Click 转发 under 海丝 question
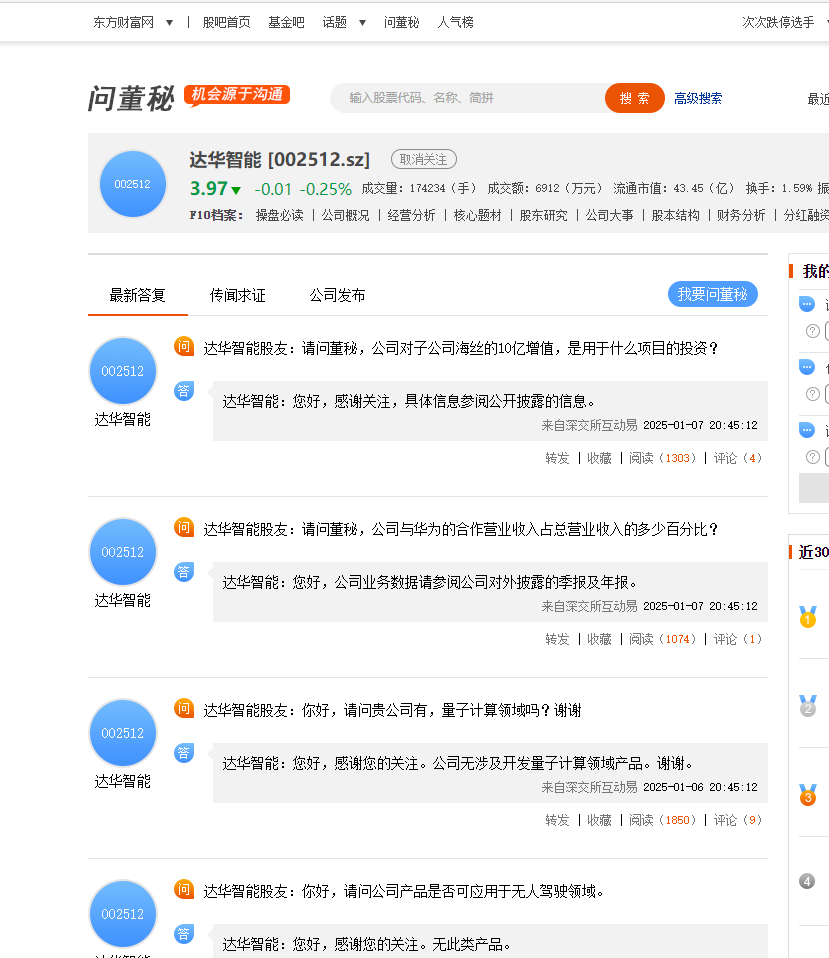829x958 pixels. (x=557, y=458)
